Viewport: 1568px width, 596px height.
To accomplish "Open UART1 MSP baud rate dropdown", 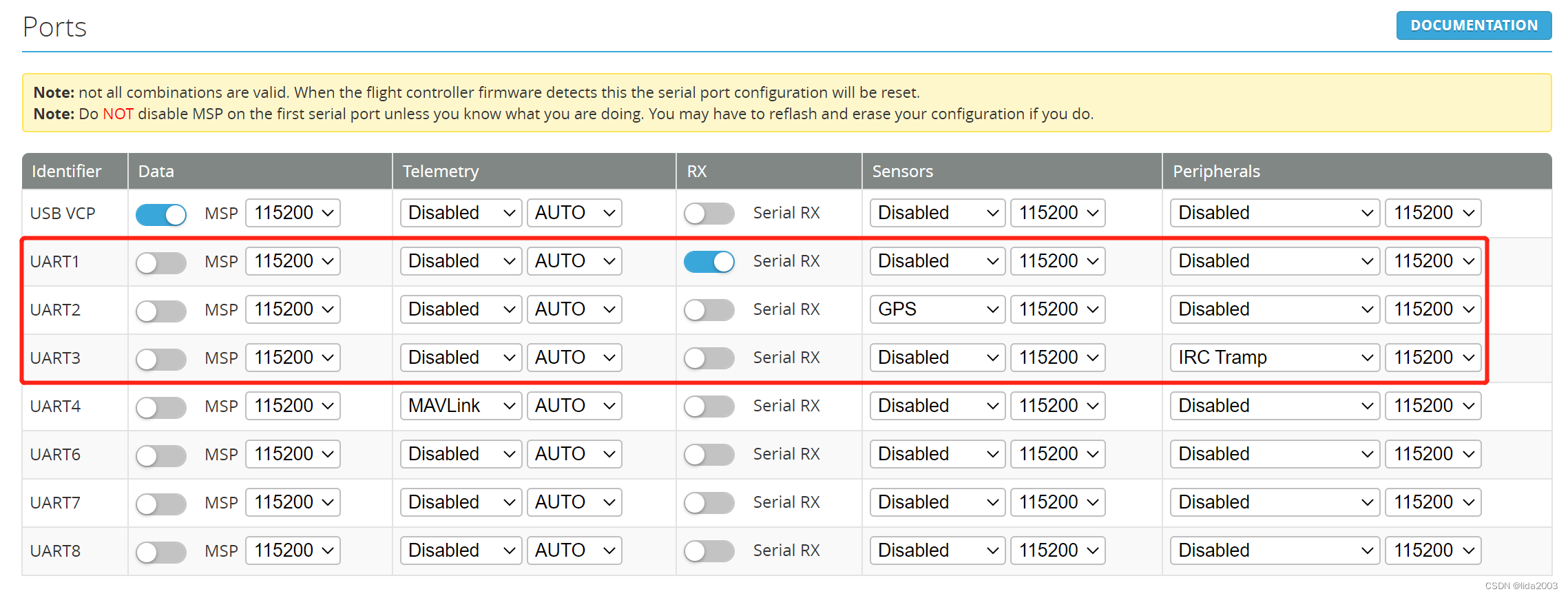I will coord(293,261).
